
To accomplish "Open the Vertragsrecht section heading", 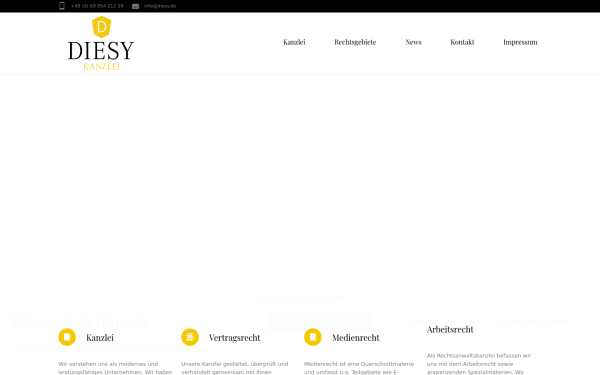I will (235, 338).
